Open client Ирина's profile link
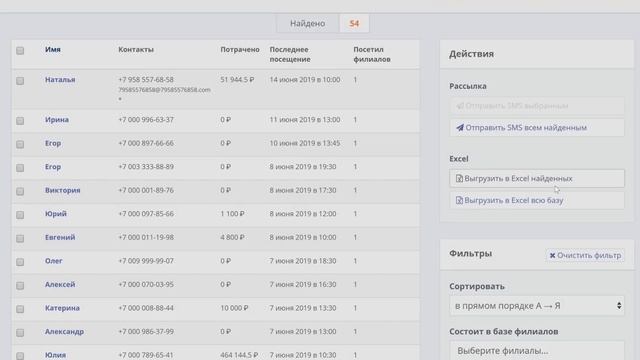The width and height of the screenshot is (640, 360). [x=57, y=120]
